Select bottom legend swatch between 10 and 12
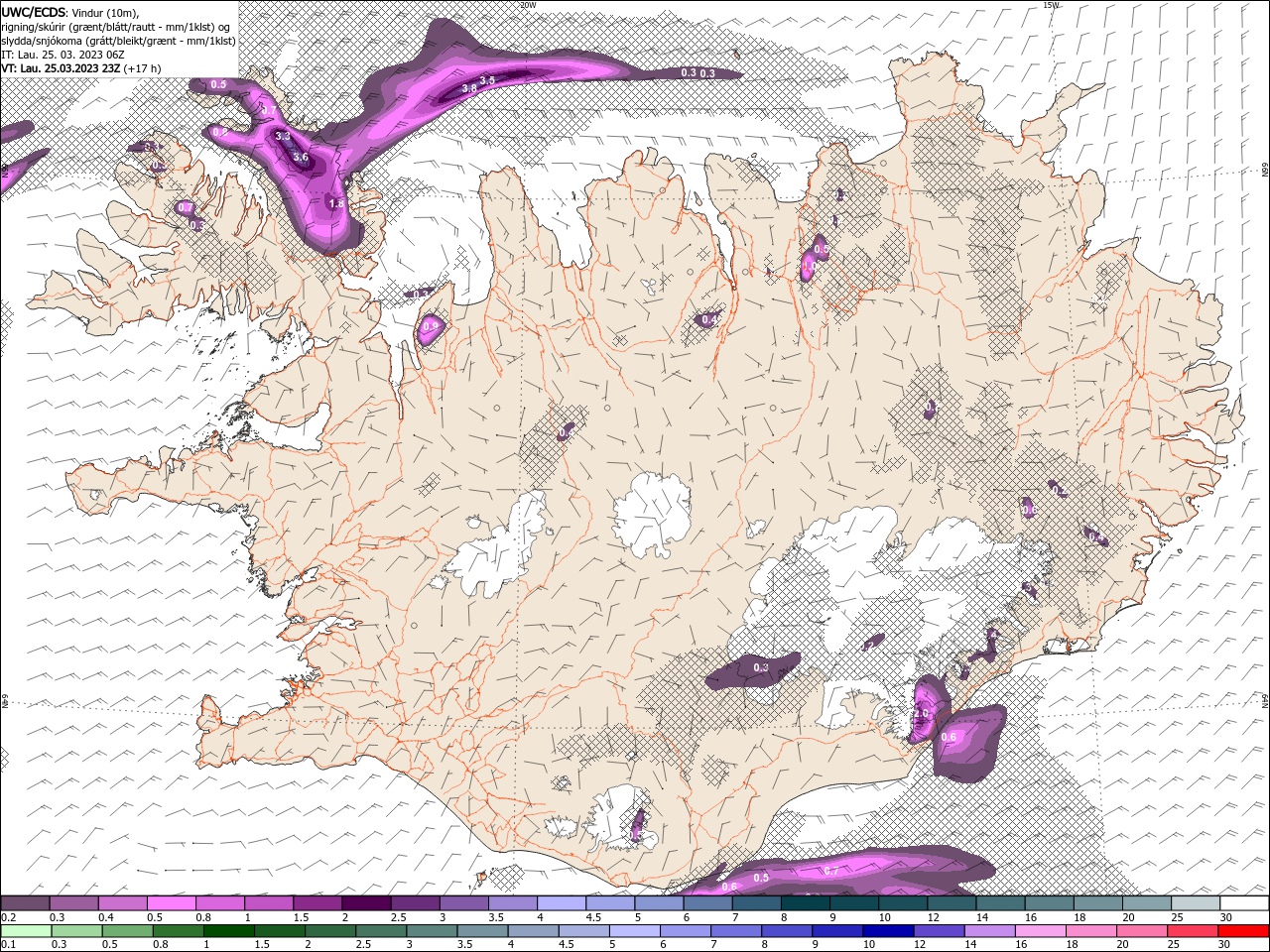The image size is (1270, 952). [887, 931]
